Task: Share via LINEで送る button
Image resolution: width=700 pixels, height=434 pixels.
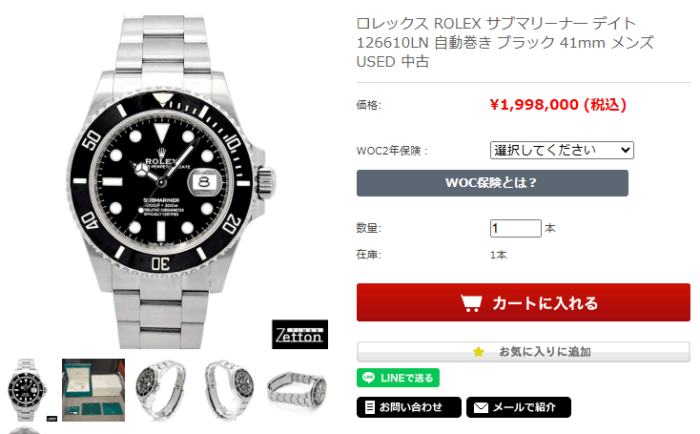Action: coord(398,378)
